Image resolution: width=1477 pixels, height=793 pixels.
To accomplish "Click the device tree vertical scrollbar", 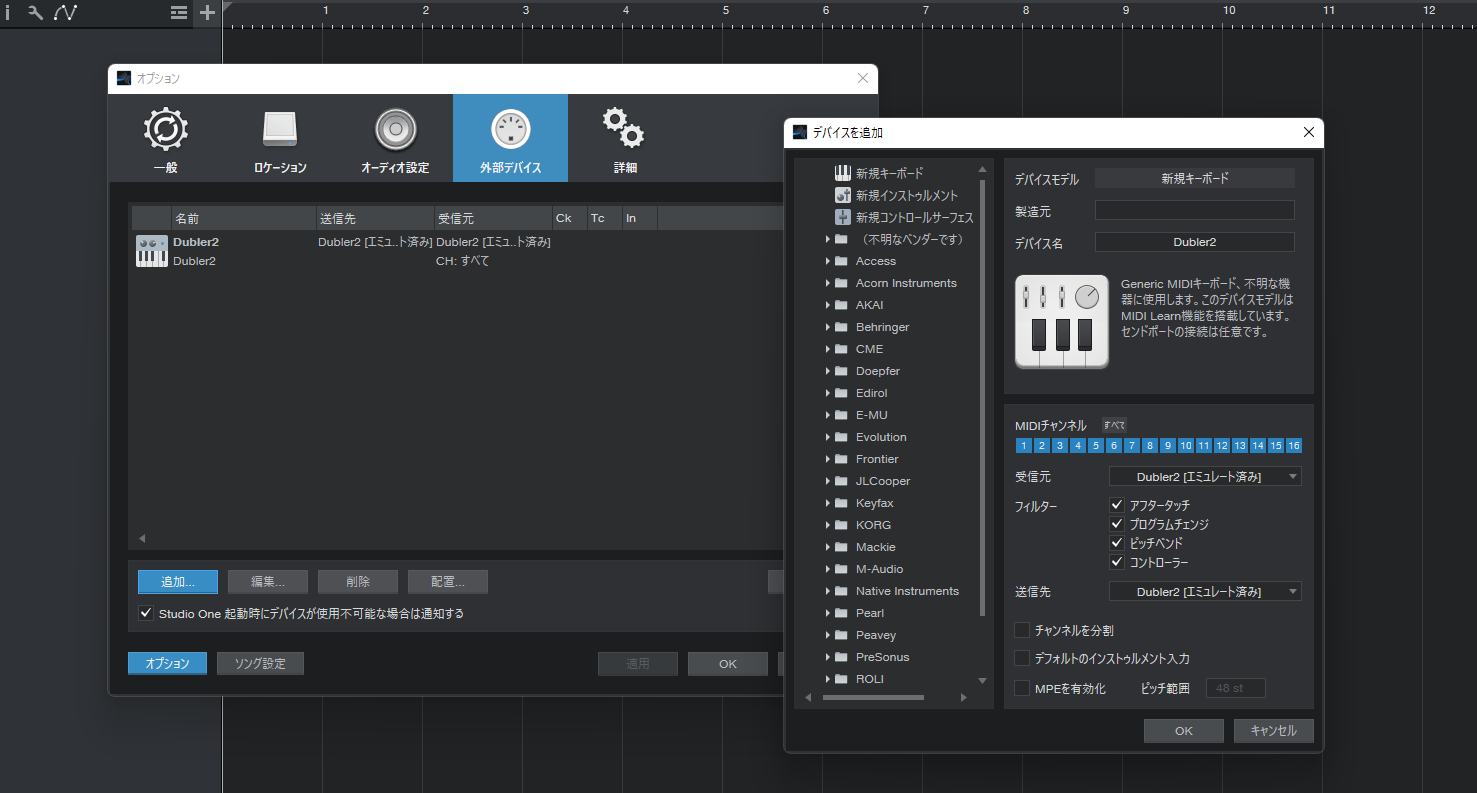I will tap(982, 396).
